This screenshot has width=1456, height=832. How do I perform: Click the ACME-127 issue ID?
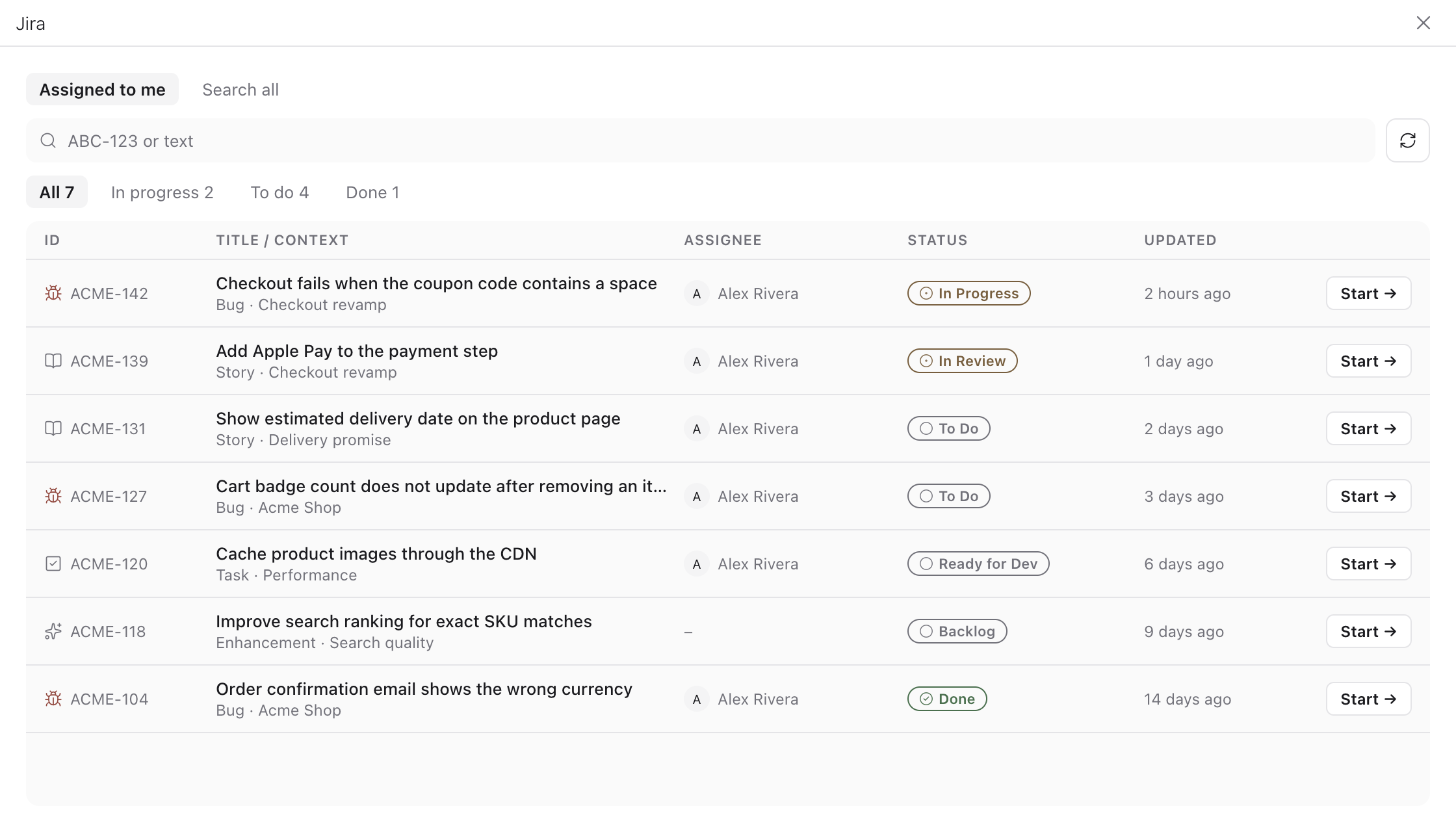[x=109, y=496]
